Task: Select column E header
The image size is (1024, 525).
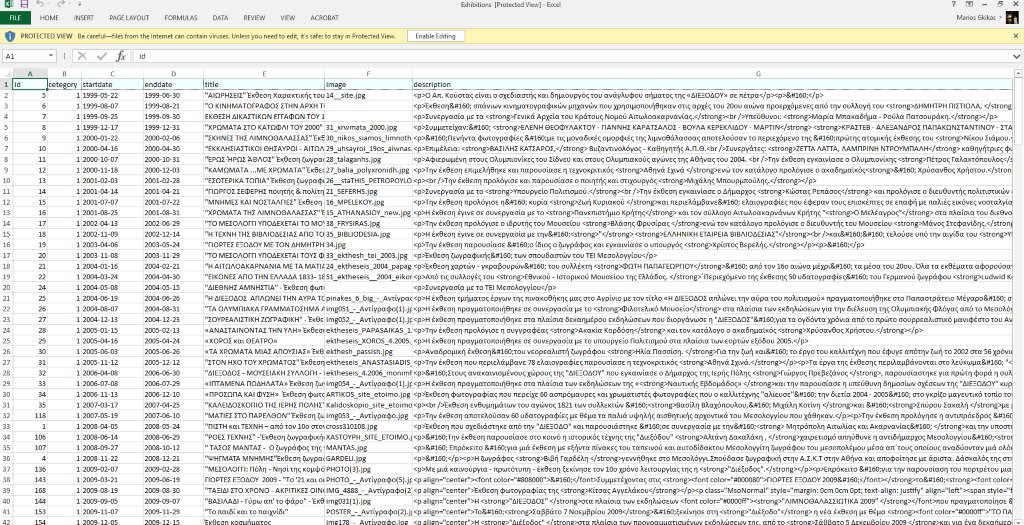Action: (x=263, y=73)
